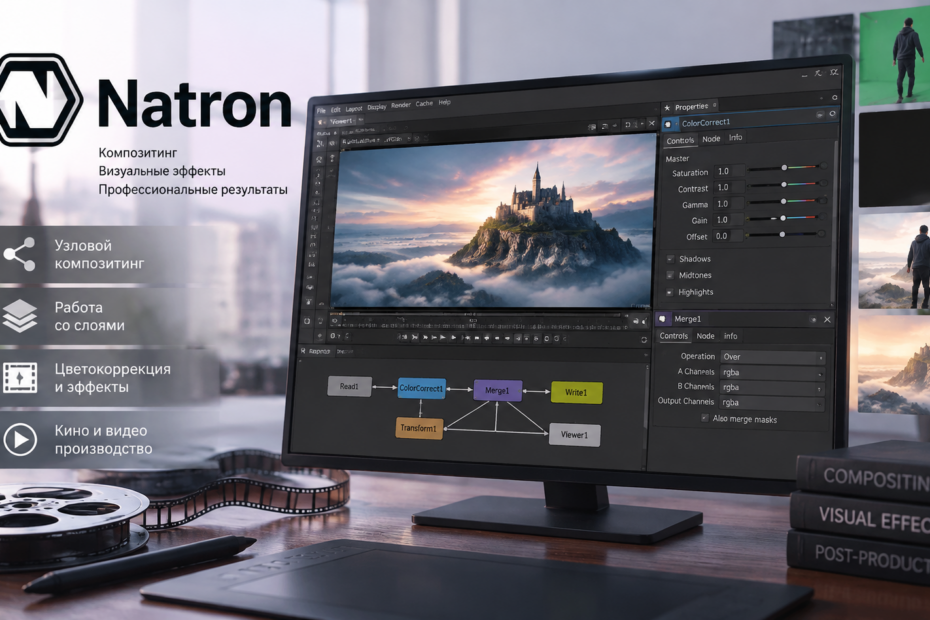Adjust the Contrast slider handle
This screenshot has width=930, height=620.
point(784,185)
